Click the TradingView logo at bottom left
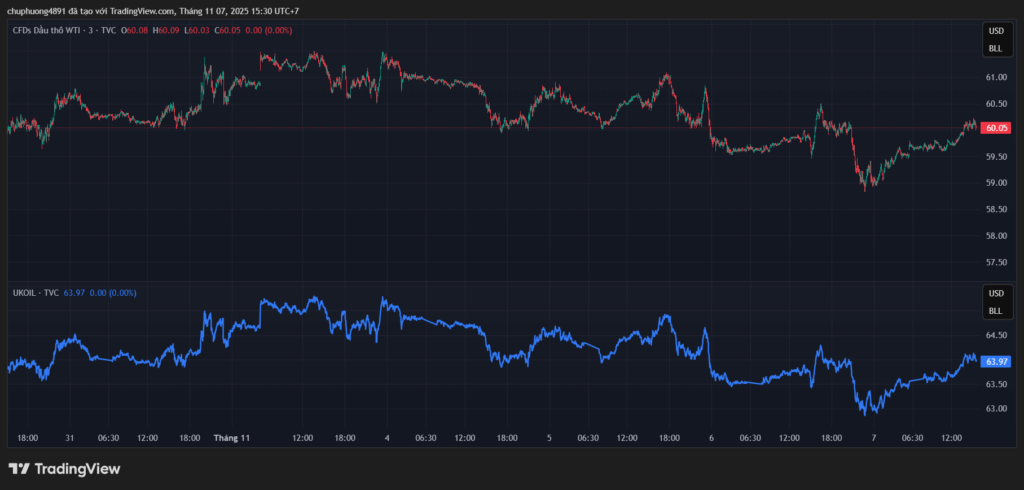Screen dimensions: 1024x490 pos(64,469)
